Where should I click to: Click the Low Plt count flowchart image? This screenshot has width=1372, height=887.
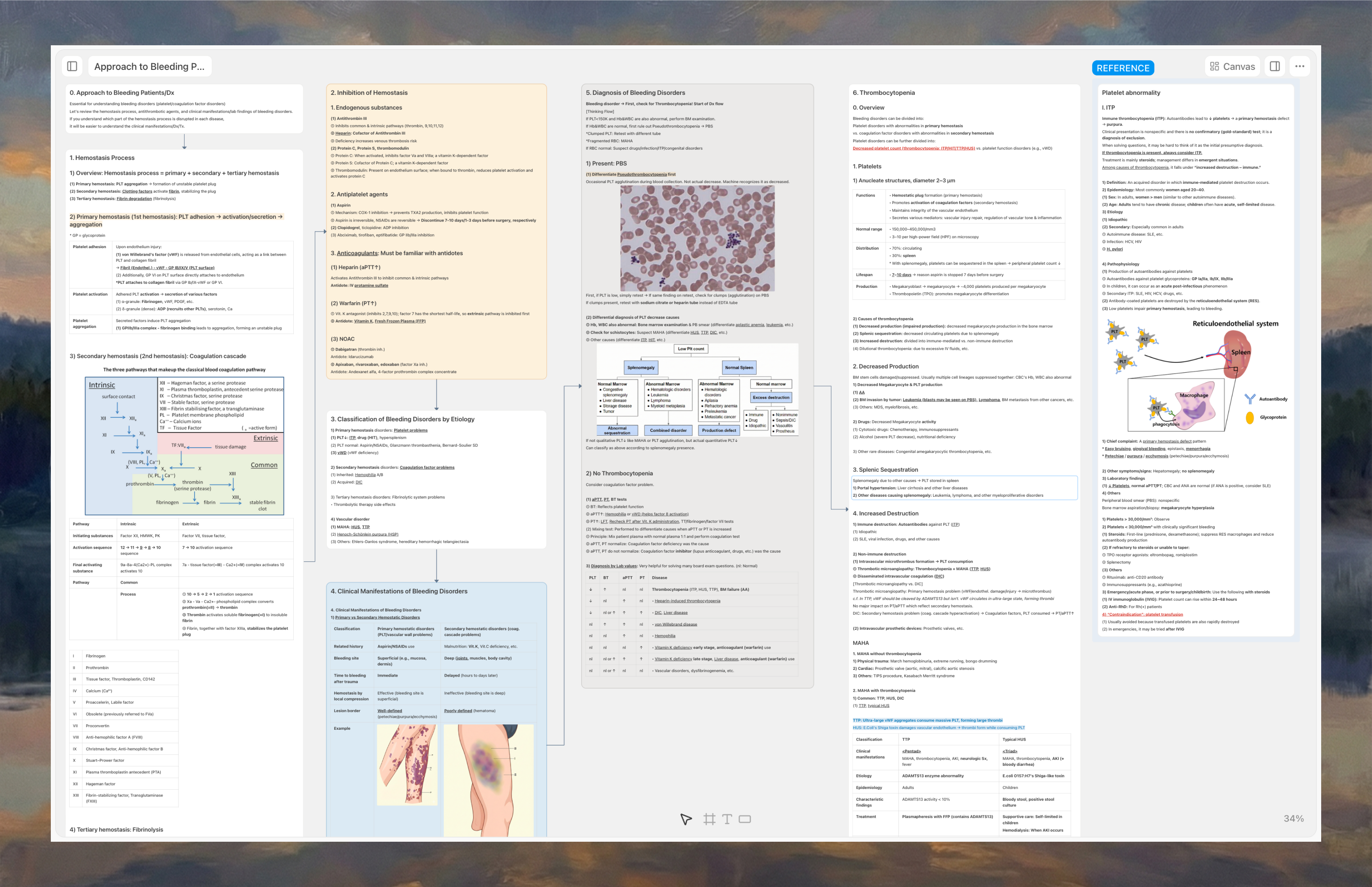coord(697,390)
